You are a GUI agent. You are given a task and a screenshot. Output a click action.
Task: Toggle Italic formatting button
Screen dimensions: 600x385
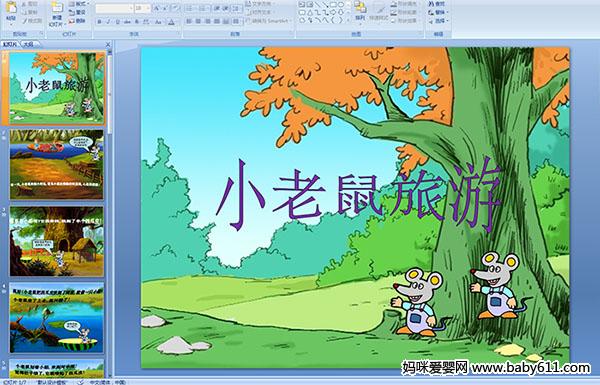(x=109, y=22)
